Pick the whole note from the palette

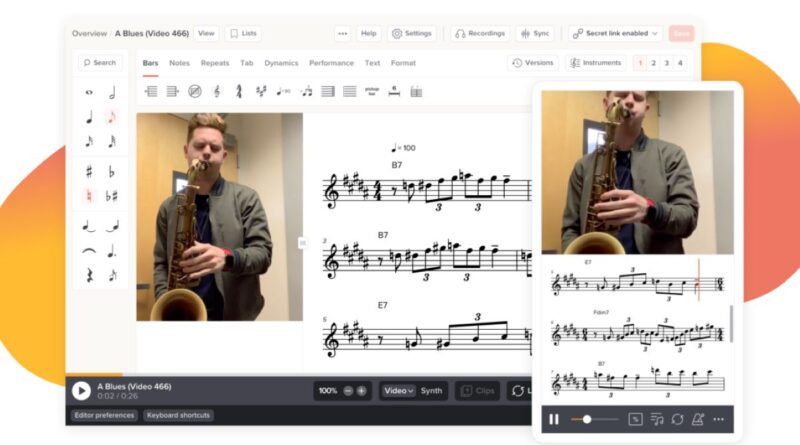pyautogui.click(x=89, y=92)
